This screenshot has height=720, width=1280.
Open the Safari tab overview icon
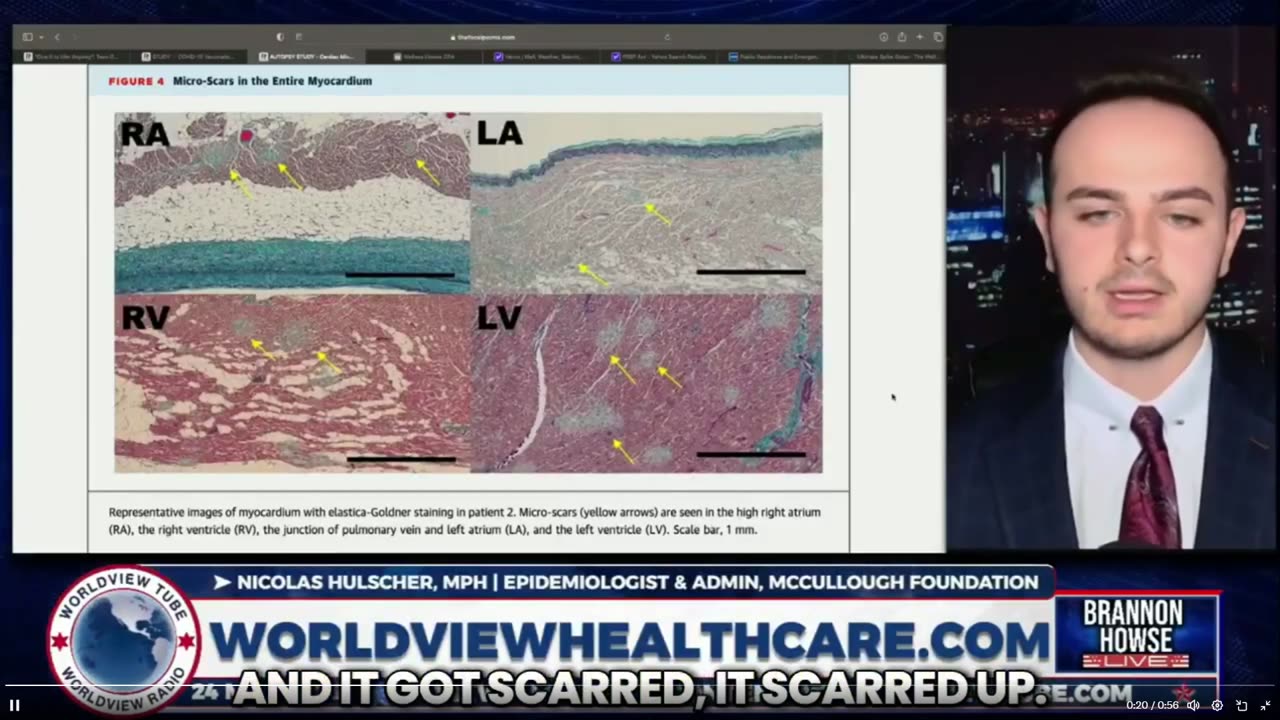pyautogui.click(x=937, y=37)
